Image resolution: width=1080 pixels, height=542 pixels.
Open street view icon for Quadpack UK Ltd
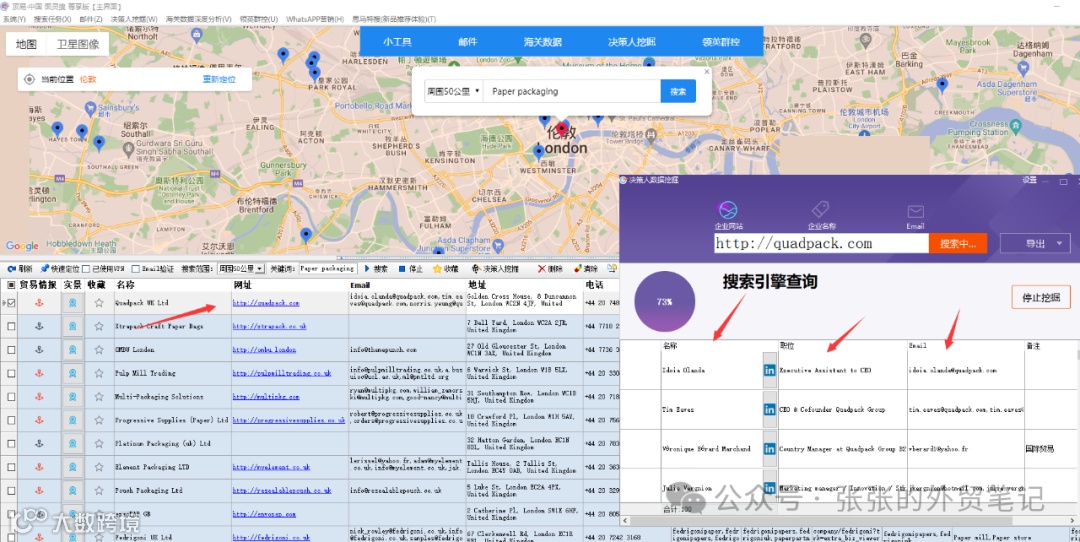[72, 303]
